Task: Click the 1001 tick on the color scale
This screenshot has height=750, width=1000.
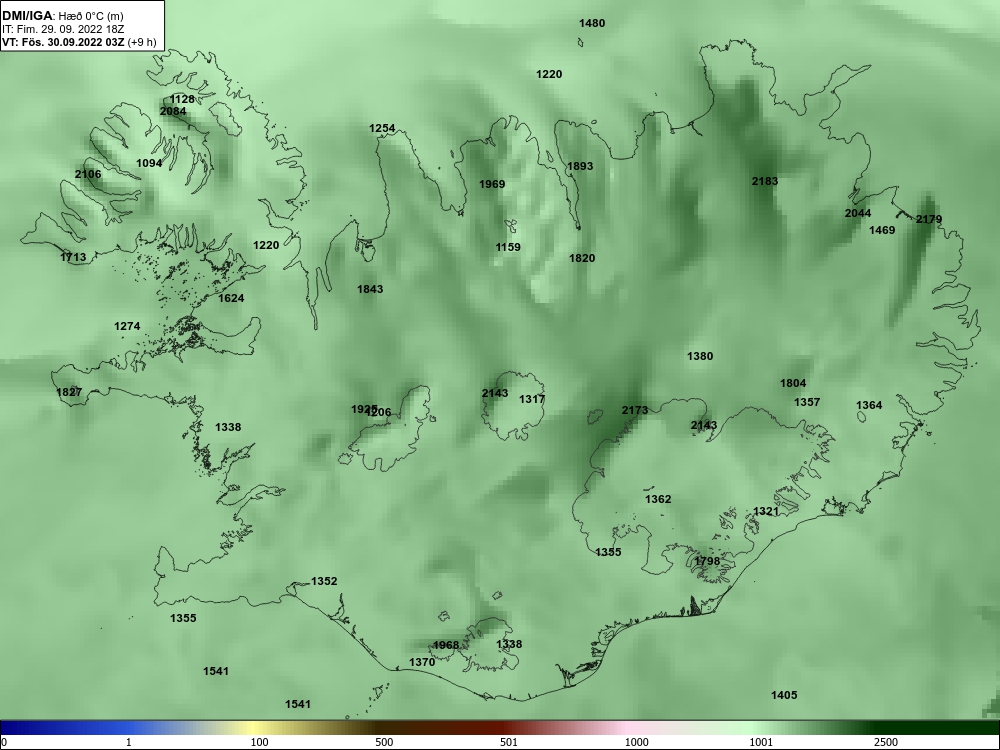Action: click(761, 742)
